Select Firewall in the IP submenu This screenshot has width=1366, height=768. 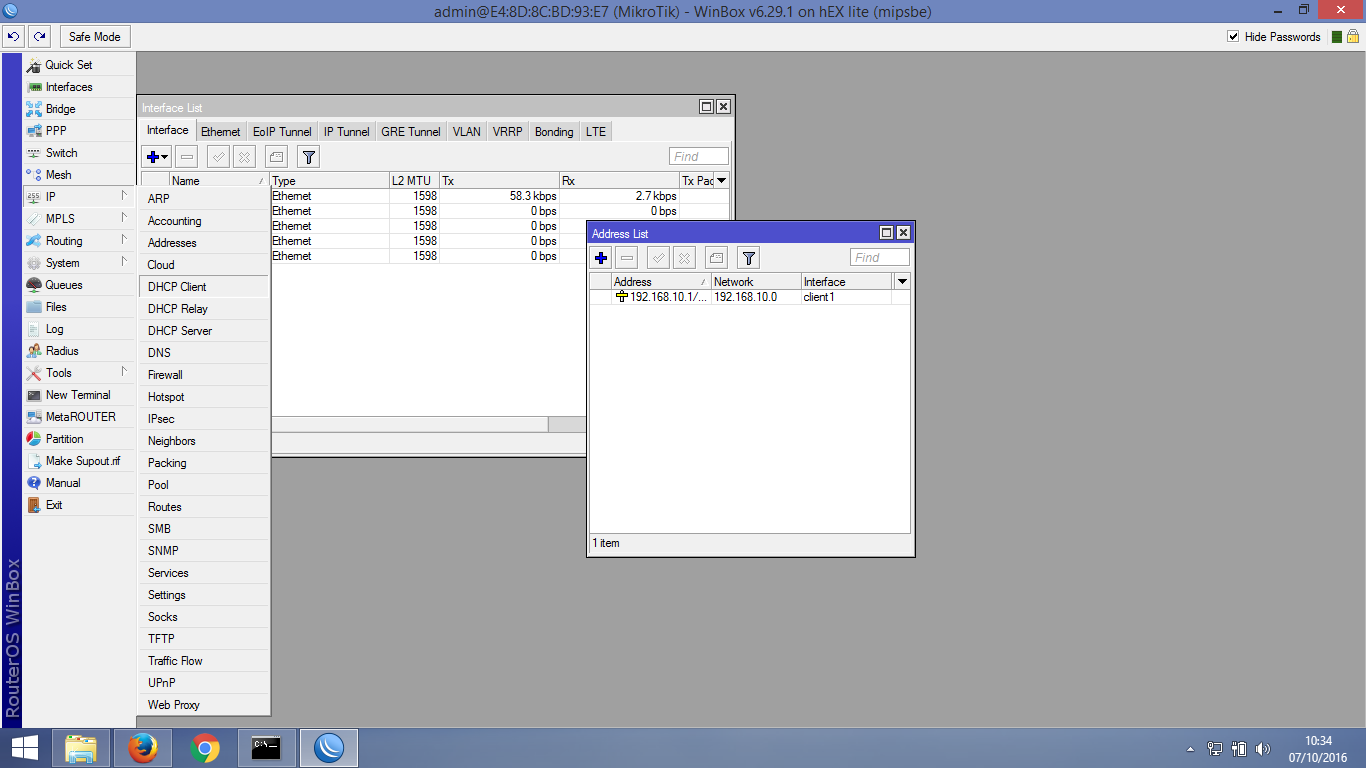point(204,375)
